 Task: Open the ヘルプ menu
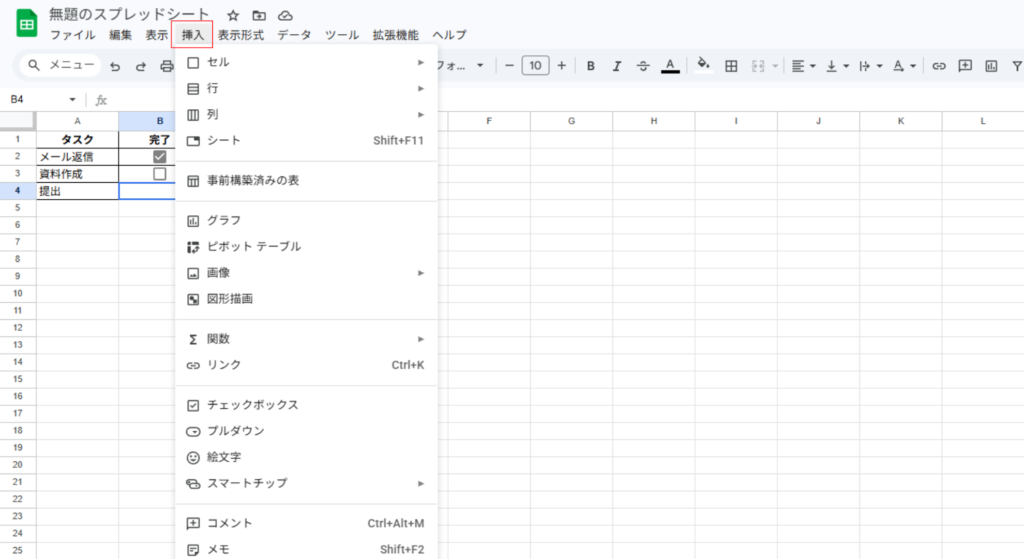(x=450, y=35)
